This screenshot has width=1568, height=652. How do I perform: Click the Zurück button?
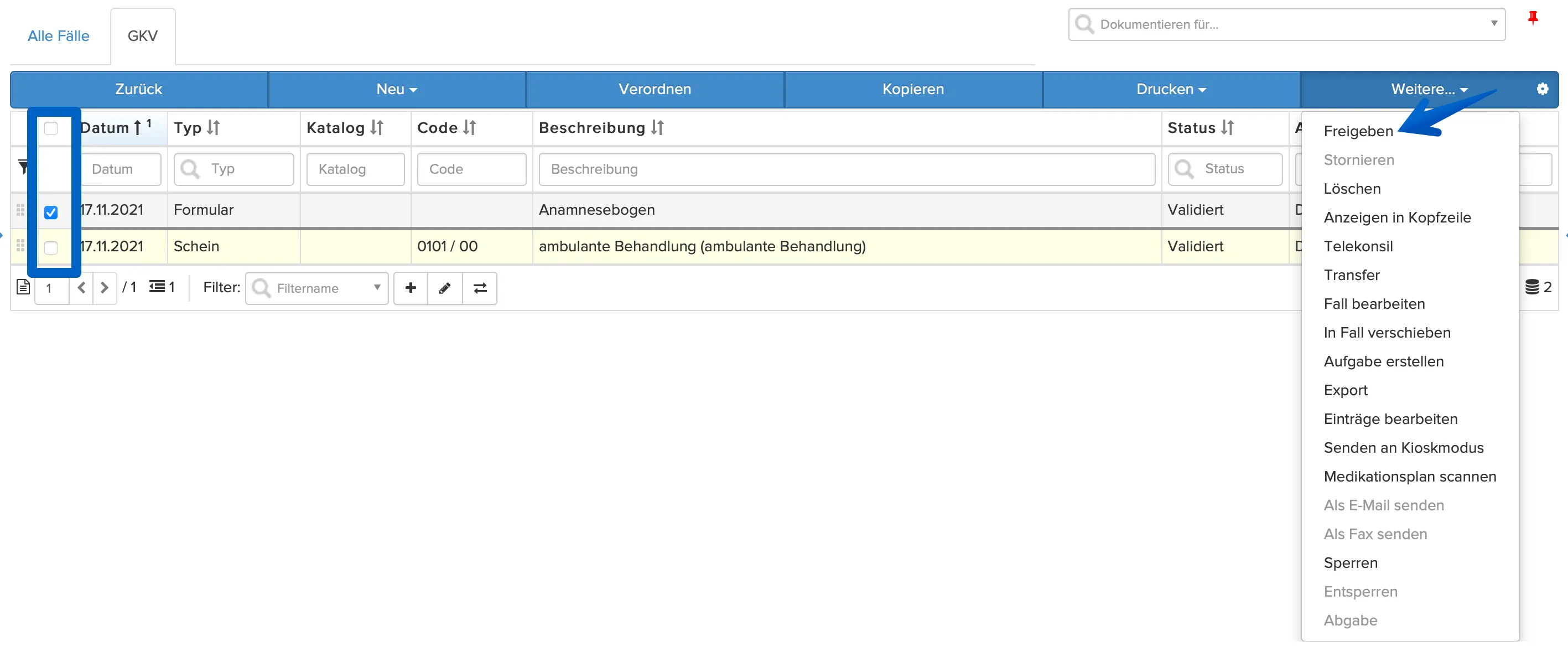[x=139, y=89]
